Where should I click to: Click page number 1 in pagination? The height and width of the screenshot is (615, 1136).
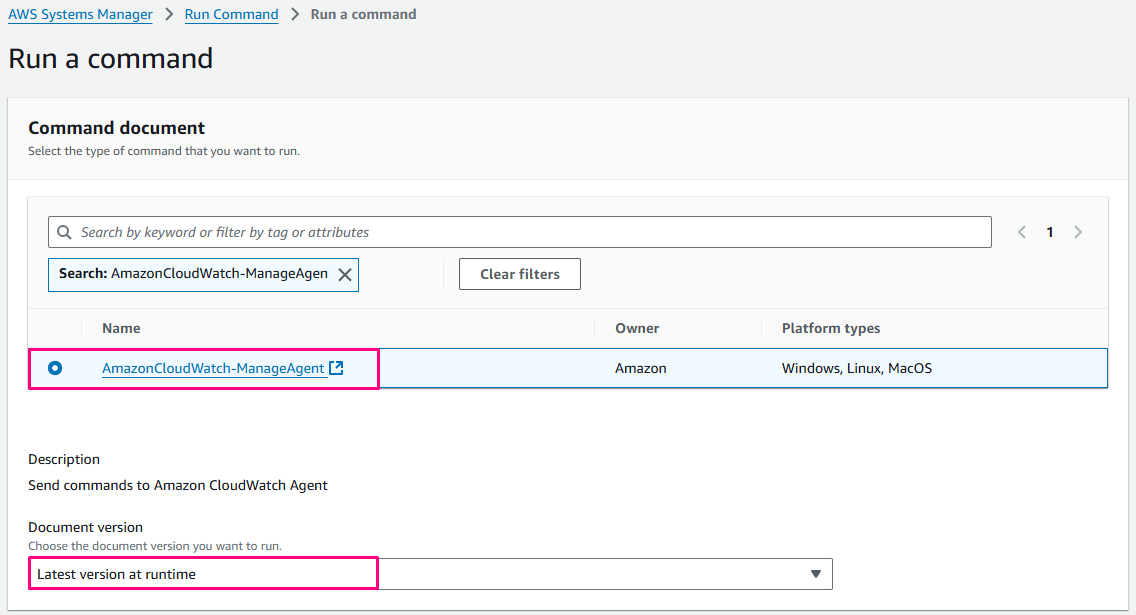click(x=1050, y=232)
